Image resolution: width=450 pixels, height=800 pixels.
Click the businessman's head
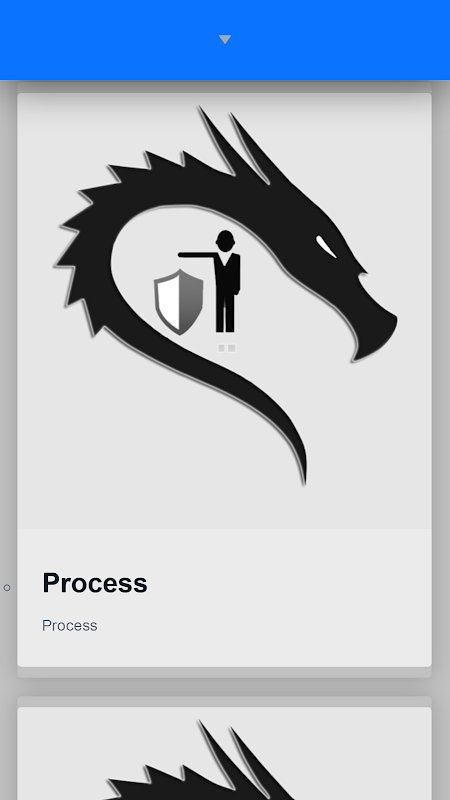(x=224, y=240)
